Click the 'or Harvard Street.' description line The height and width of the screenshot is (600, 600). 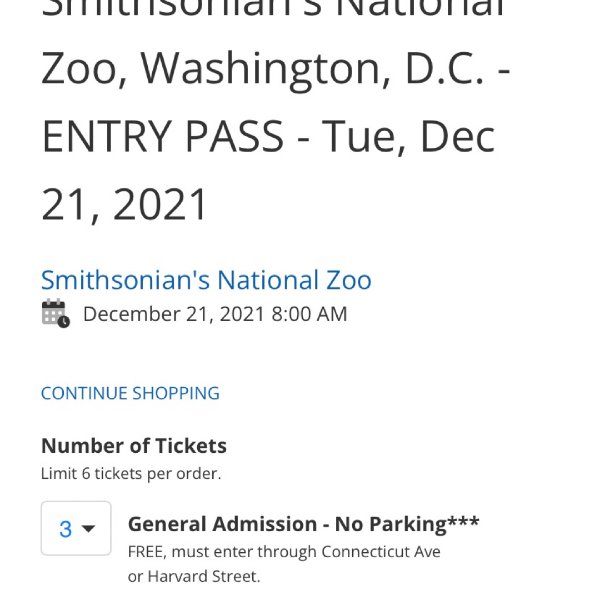tap(194, 577)
